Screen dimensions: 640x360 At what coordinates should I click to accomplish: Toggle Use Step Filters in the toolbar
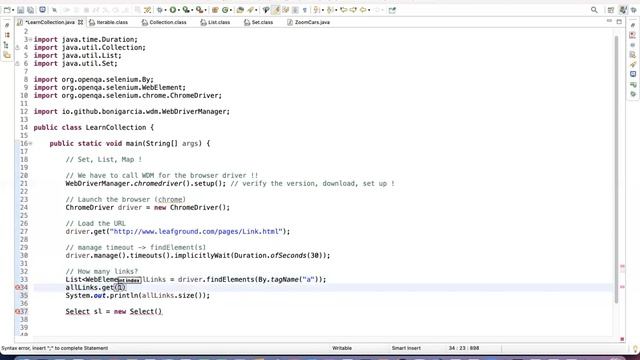pos(147,10)
